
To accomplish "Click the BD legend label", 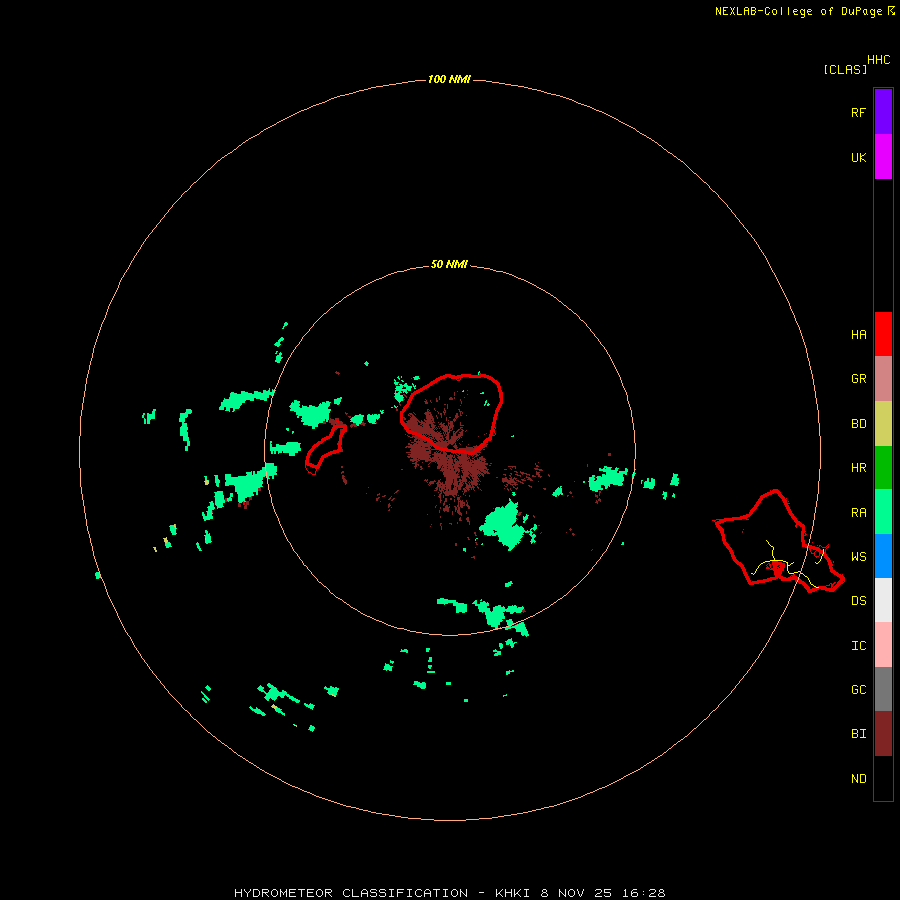I will point(858,424).
